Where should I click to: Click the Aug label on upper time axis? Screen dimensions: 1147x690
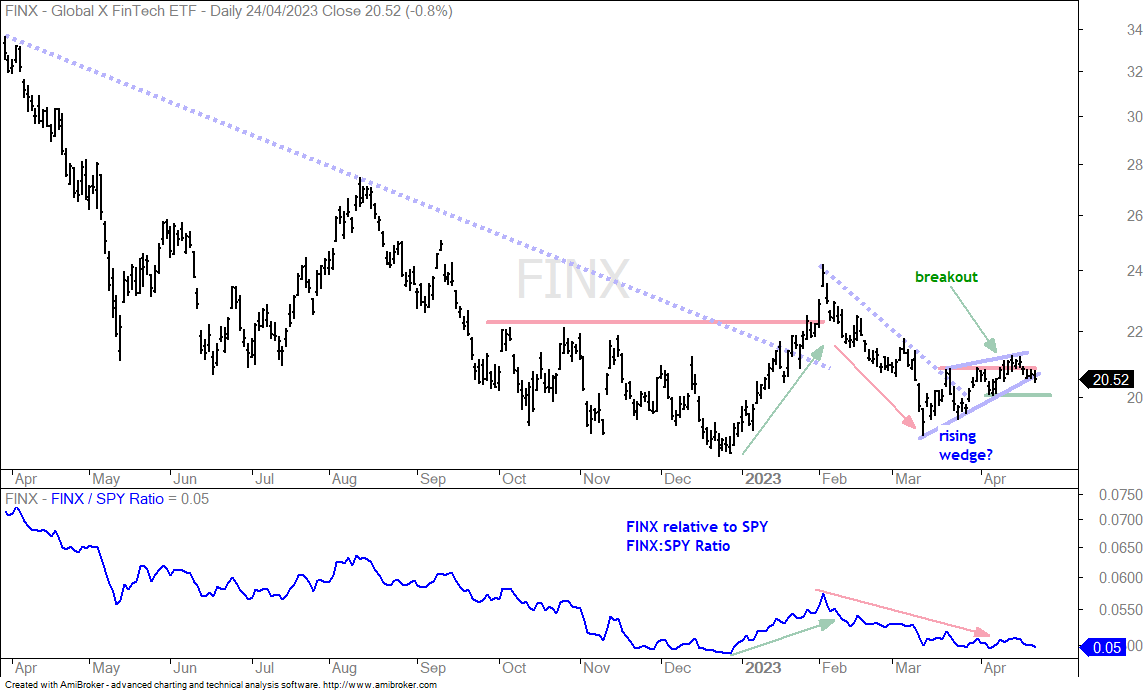point(344,479)
